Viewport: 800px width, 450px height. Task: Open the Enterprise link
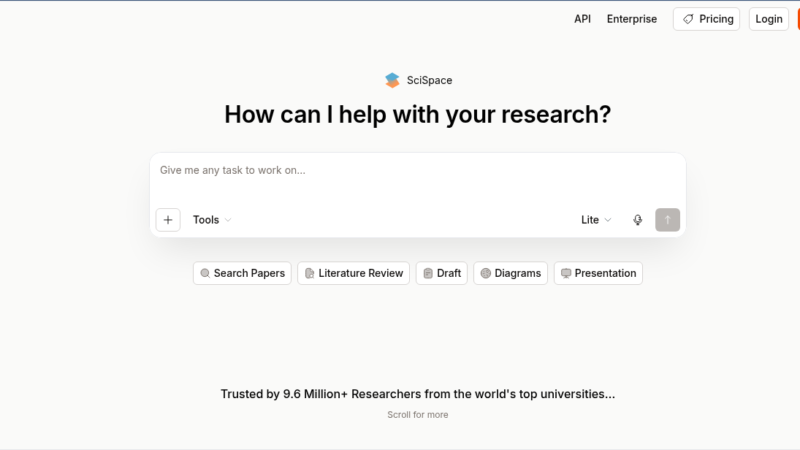(x=632, y=19)
